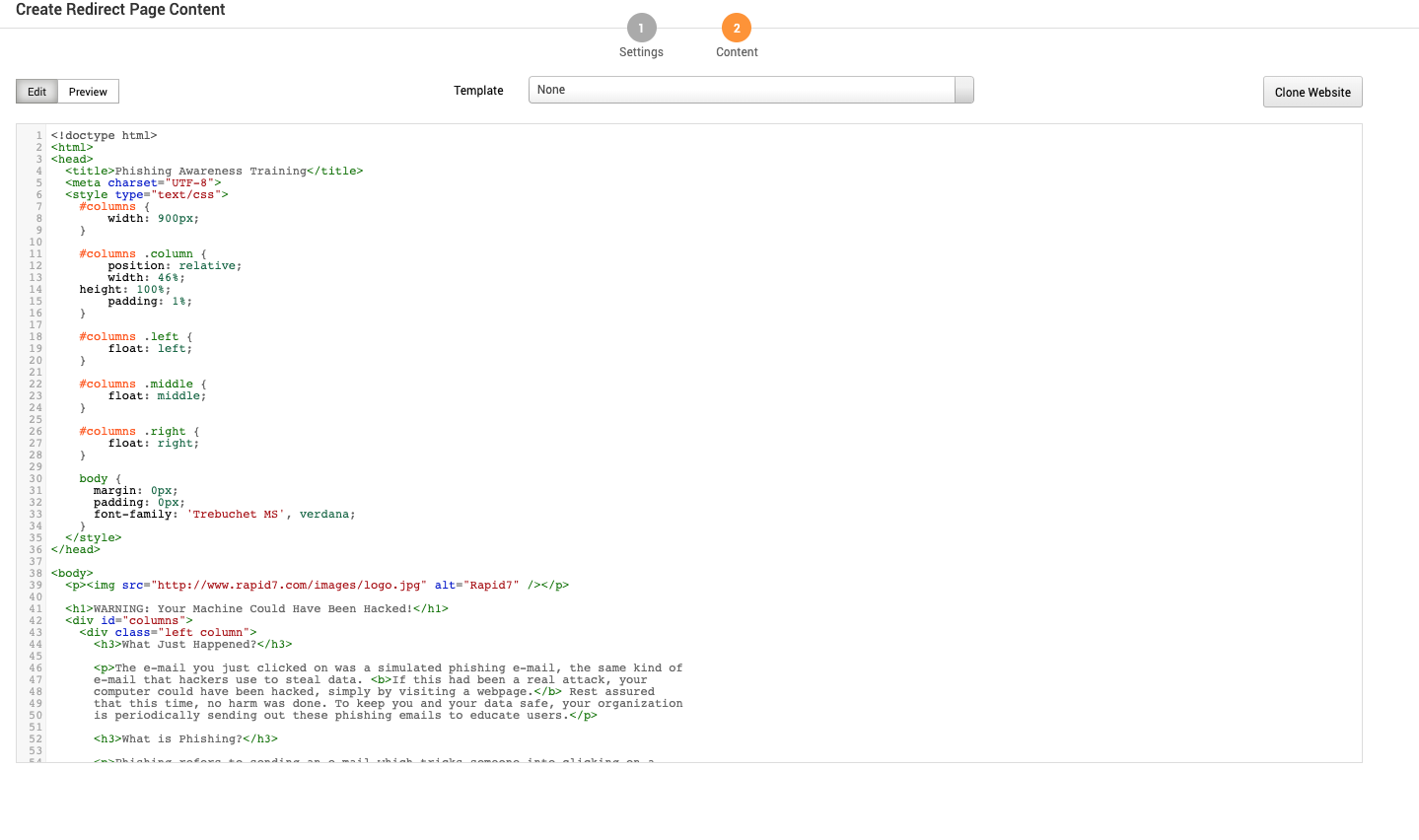Click the orange step 2 Content circle

736,29
